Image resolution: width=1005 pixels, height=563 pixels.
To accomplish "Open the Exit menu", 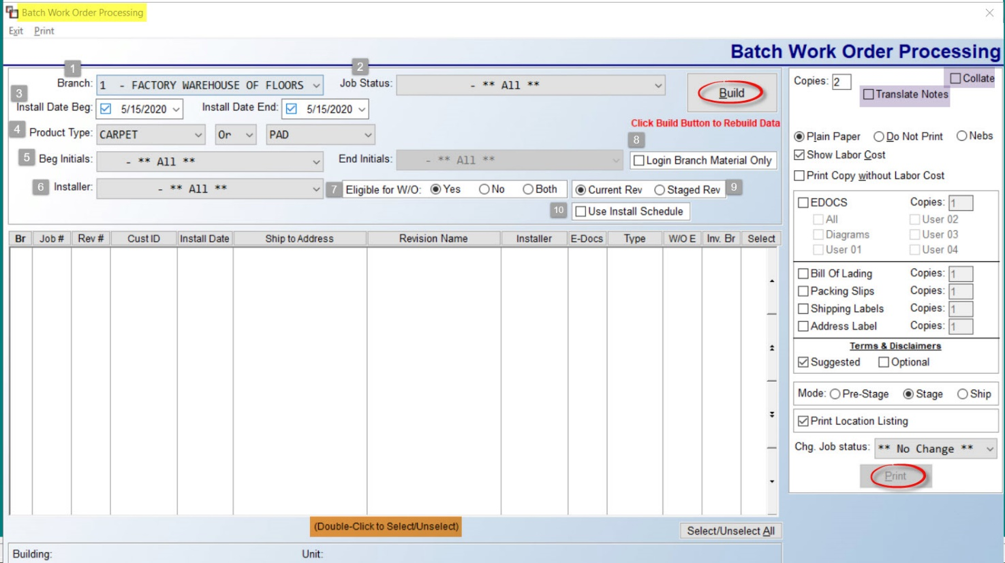I will click(15, 31).
